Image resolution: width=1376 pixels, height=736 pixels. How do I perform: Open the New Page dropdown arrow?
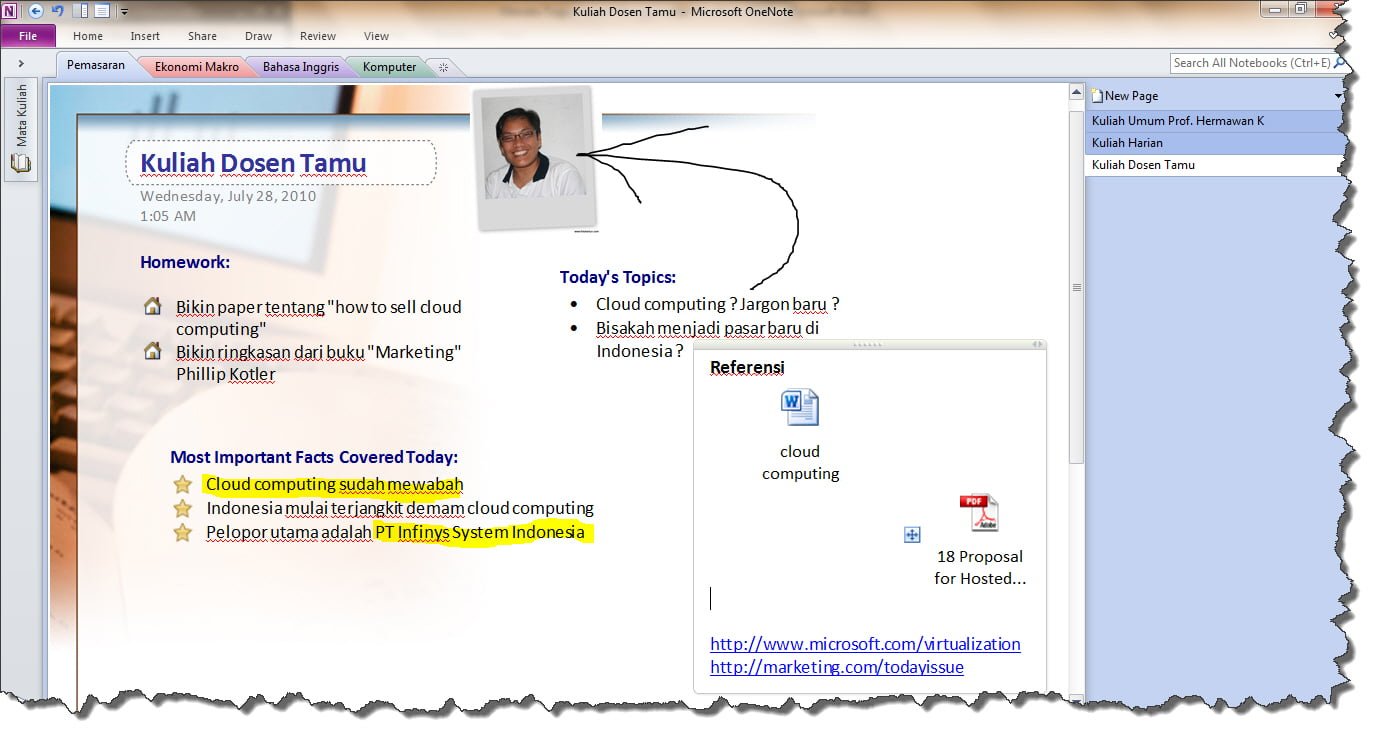(x=1338, y=96)
